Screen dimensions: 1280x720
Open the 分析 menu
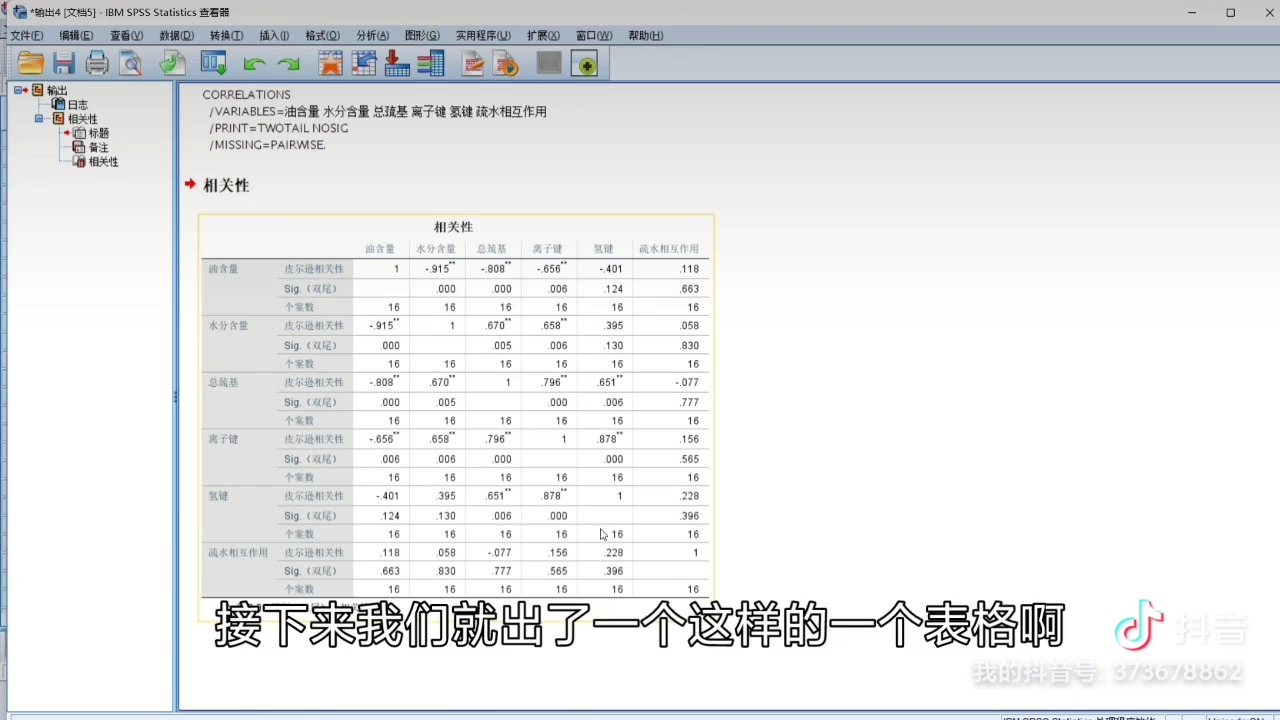point(371,35)
